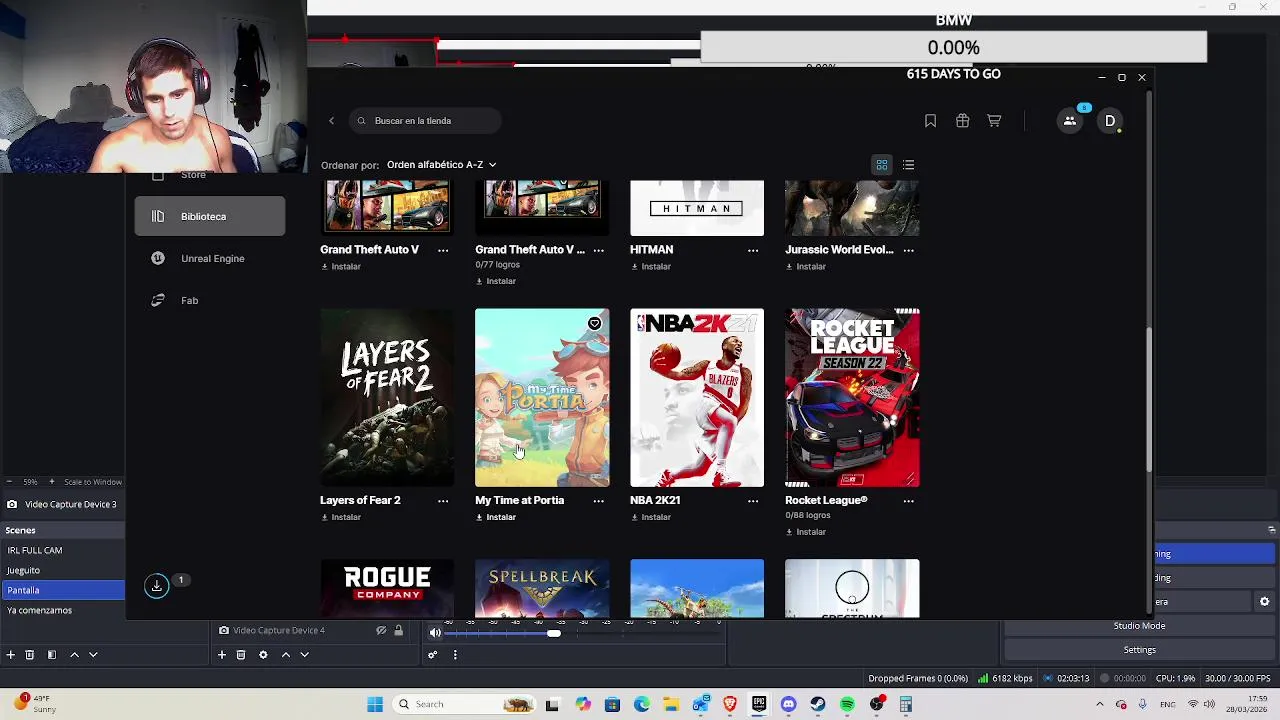This screenshot has height=720, width=1280.
Task: Open the Rocket League Season 22 cover thumbnail
Action: tap(852, 398)
